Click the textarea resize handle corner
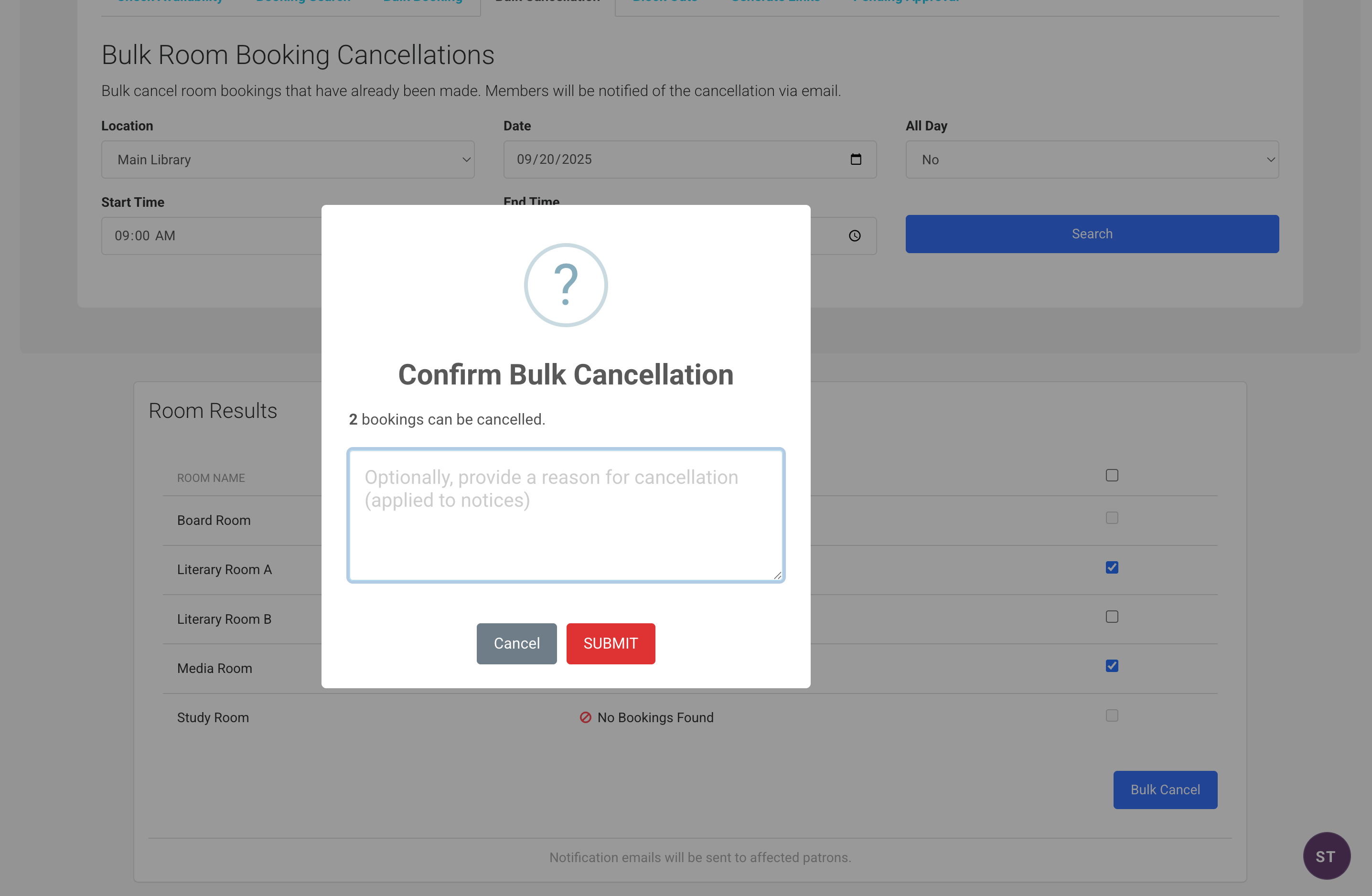This screenshot has width=1372, height=896. 777,575
